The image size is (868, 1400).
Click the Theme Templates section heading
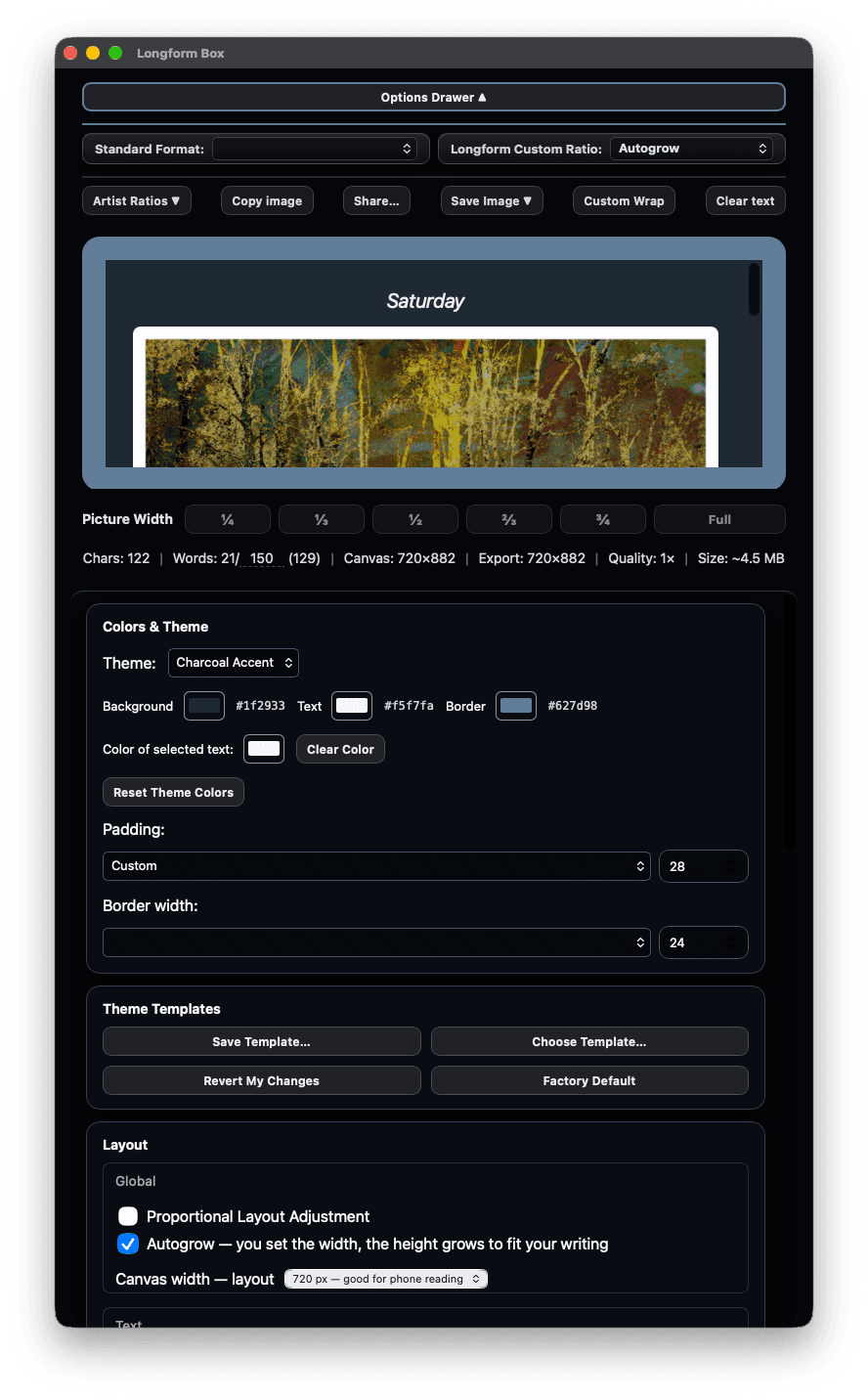click(161, 1009)
